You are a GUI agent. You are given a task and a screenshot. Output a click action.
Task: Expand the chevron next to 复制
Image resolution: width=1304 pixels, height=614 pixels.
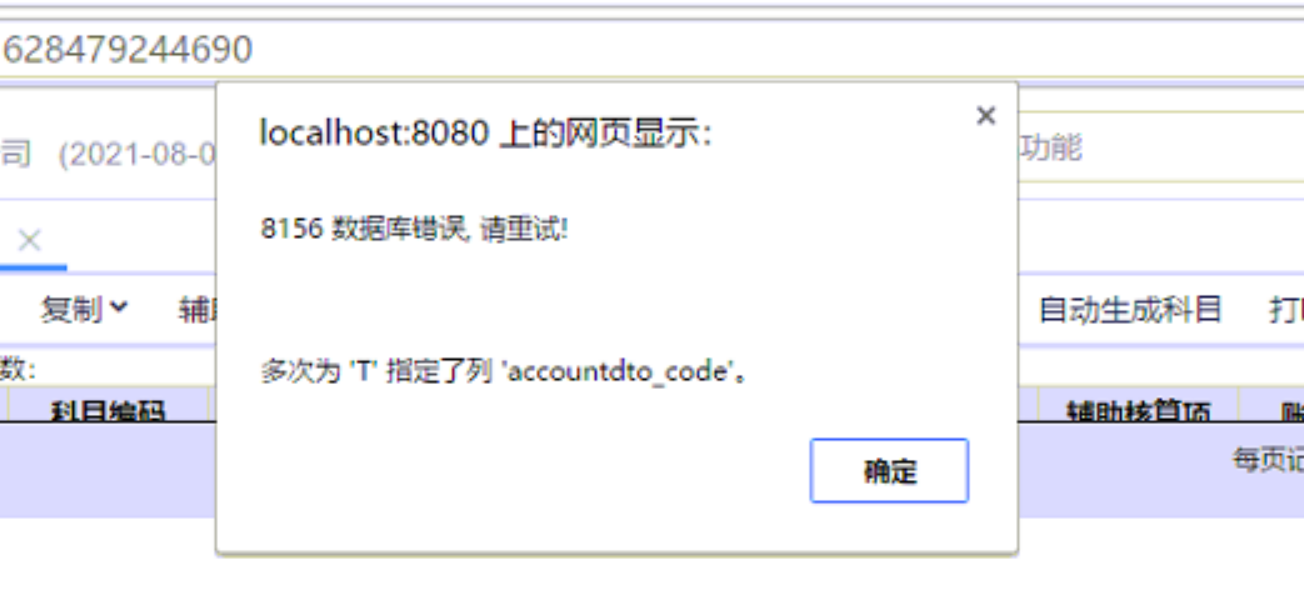point(119,309)
